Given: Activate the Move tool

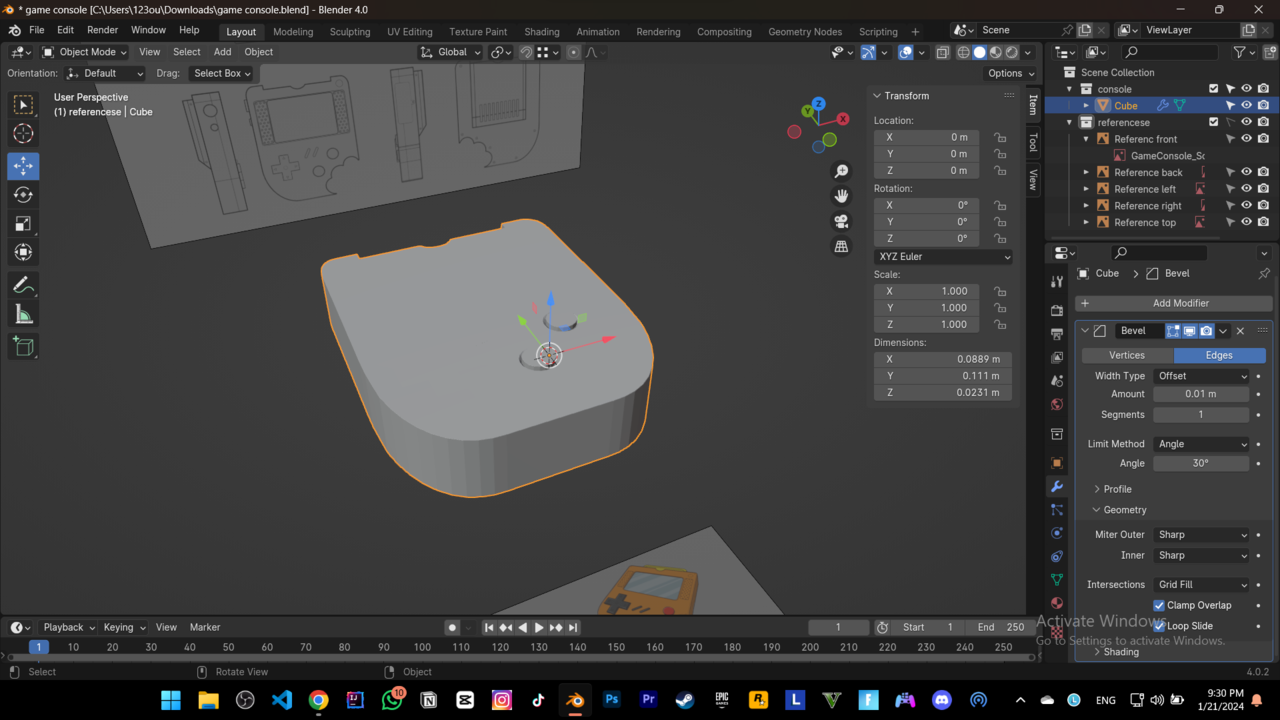Looking at the screenshot, I should tap(23, 165).
